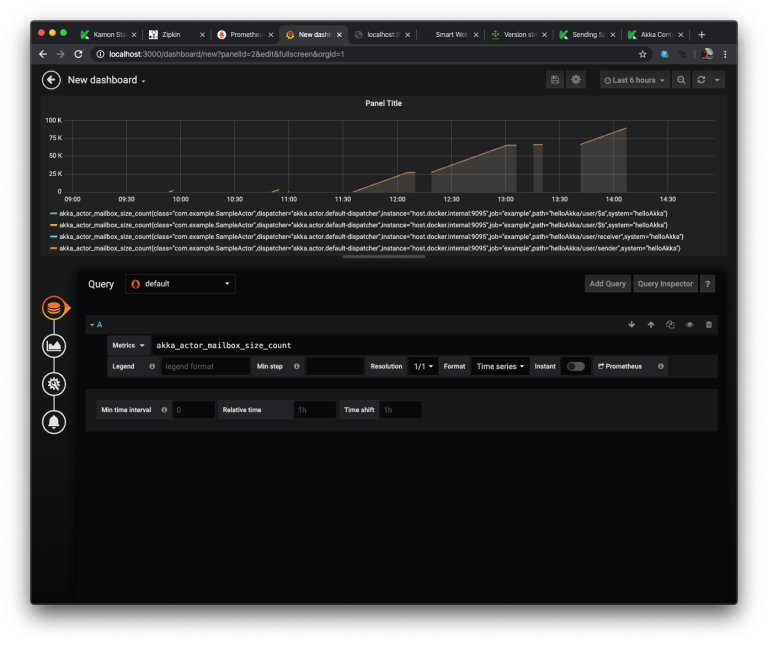Switch to the Version sbt browser tab
Screen dimensions: 768x645
coord(519,34)
